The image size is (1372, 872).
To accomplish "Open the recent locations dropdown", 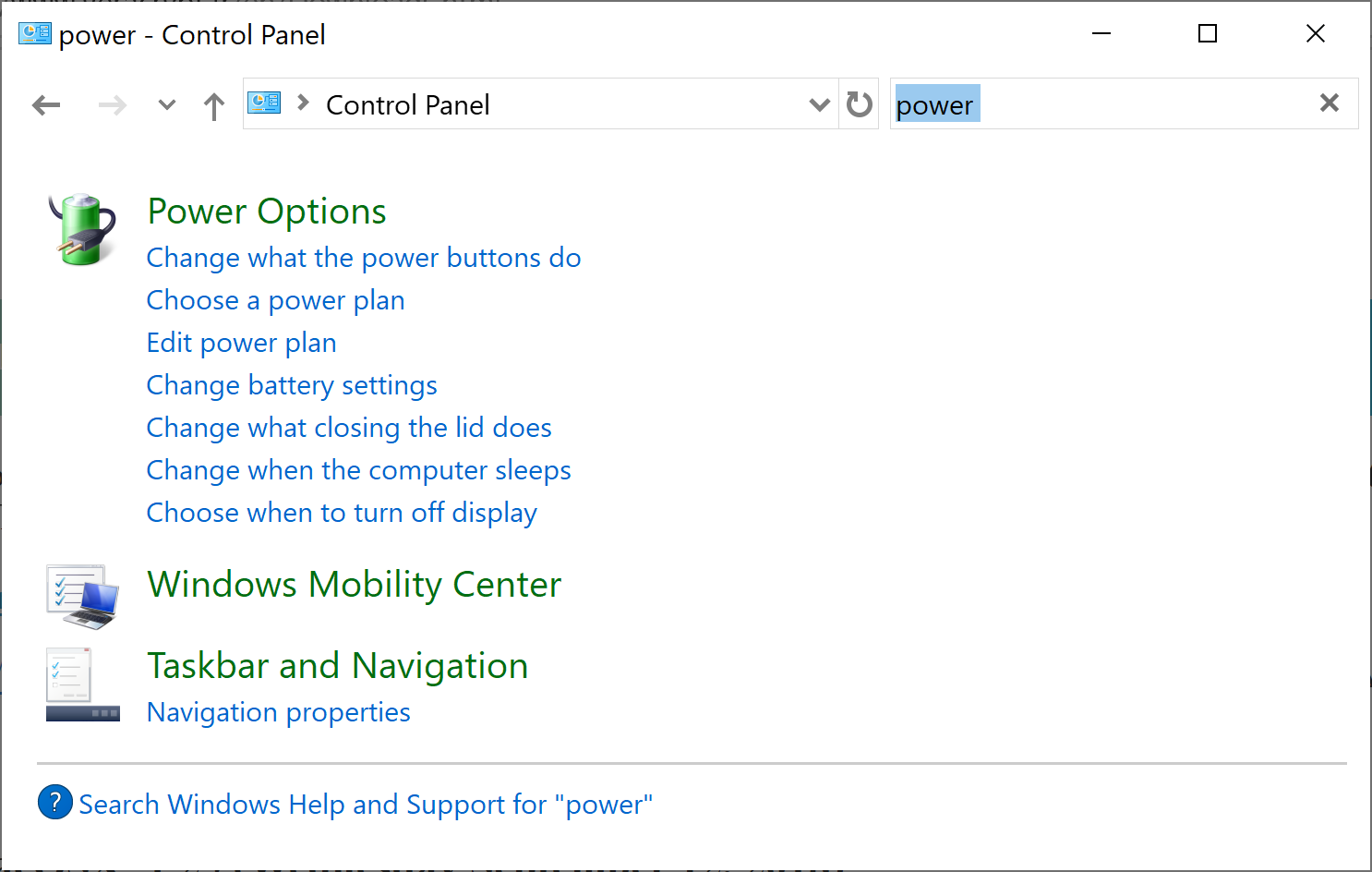I will tap(167, 105).
